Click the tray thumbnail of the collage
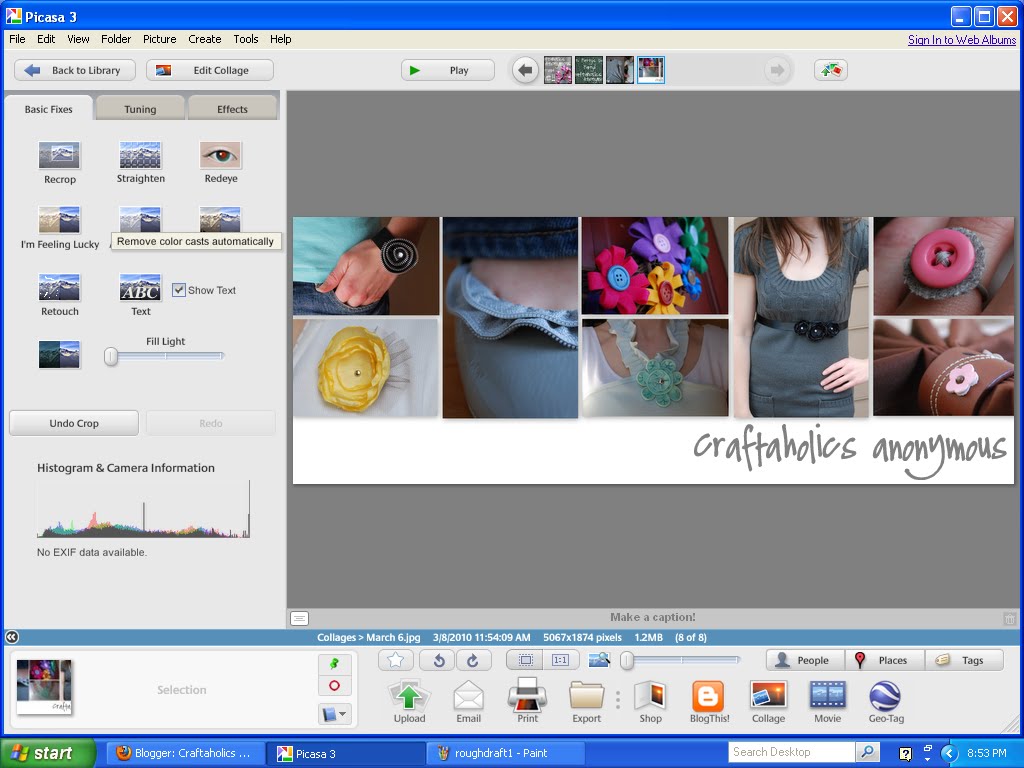Screen dimensions: 1024x768 click(44, 687)
